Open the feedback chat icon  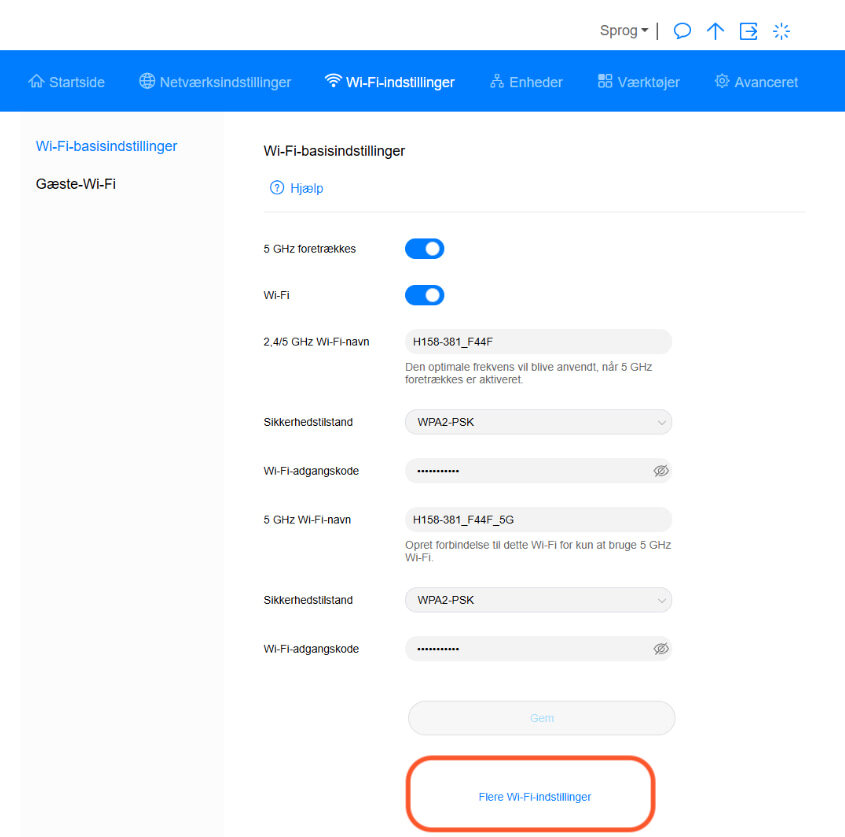682,31
